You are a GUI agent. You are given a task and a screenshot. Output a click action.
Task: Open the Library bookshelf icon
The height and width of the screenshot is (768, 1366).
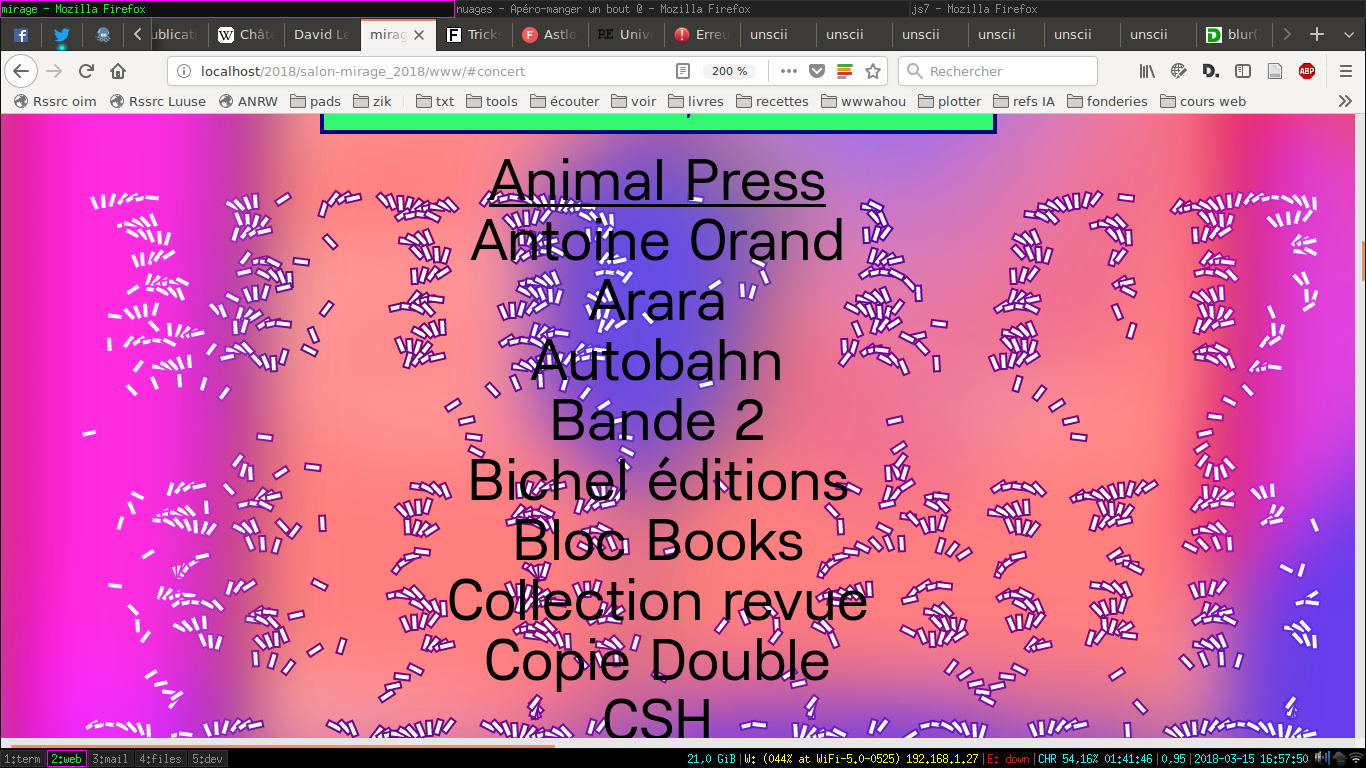tap(1147, 71)
